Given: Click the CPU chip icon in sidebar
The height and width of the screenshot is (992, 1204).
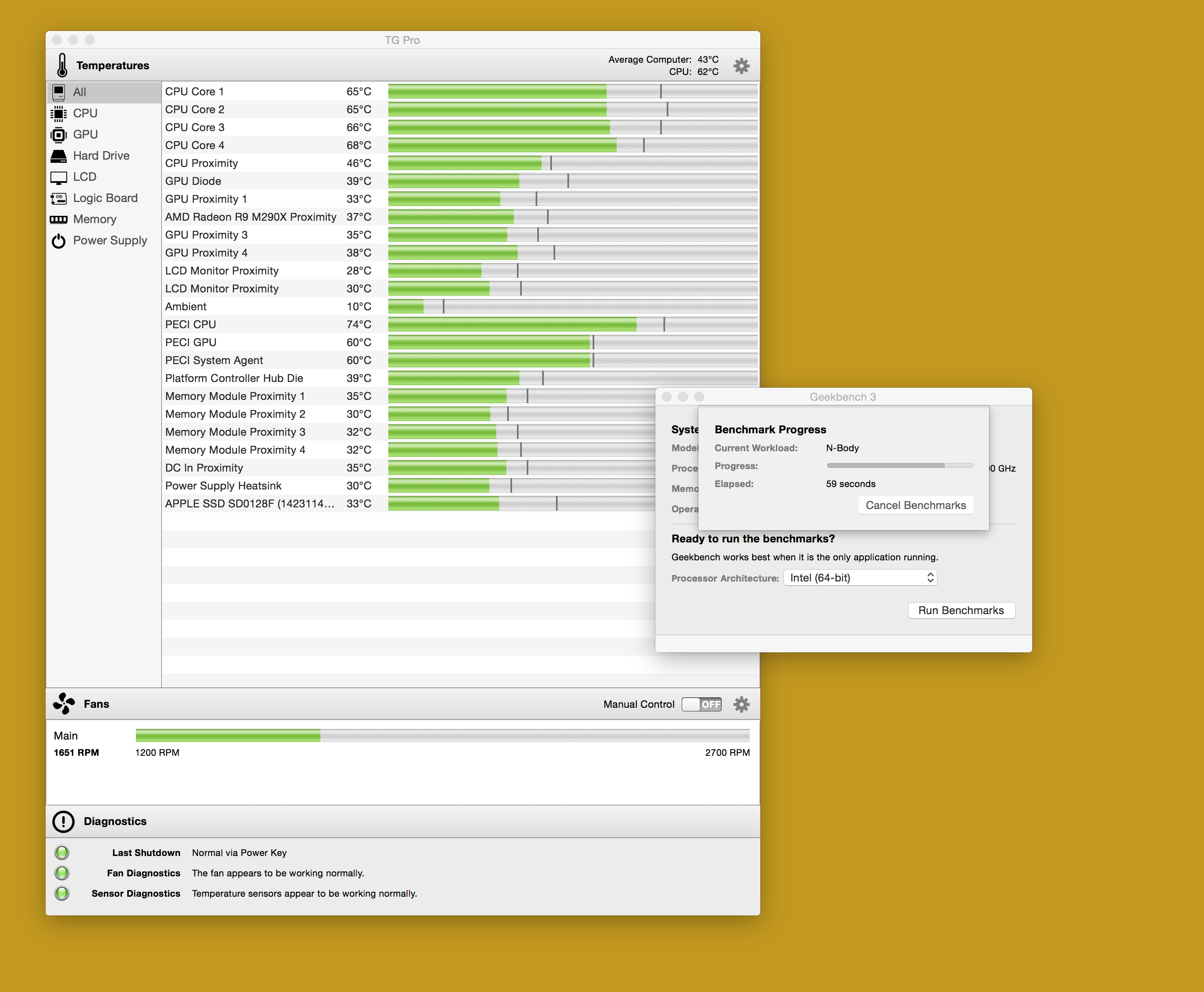Looking at the screenshot, I should tap(58, 113).
